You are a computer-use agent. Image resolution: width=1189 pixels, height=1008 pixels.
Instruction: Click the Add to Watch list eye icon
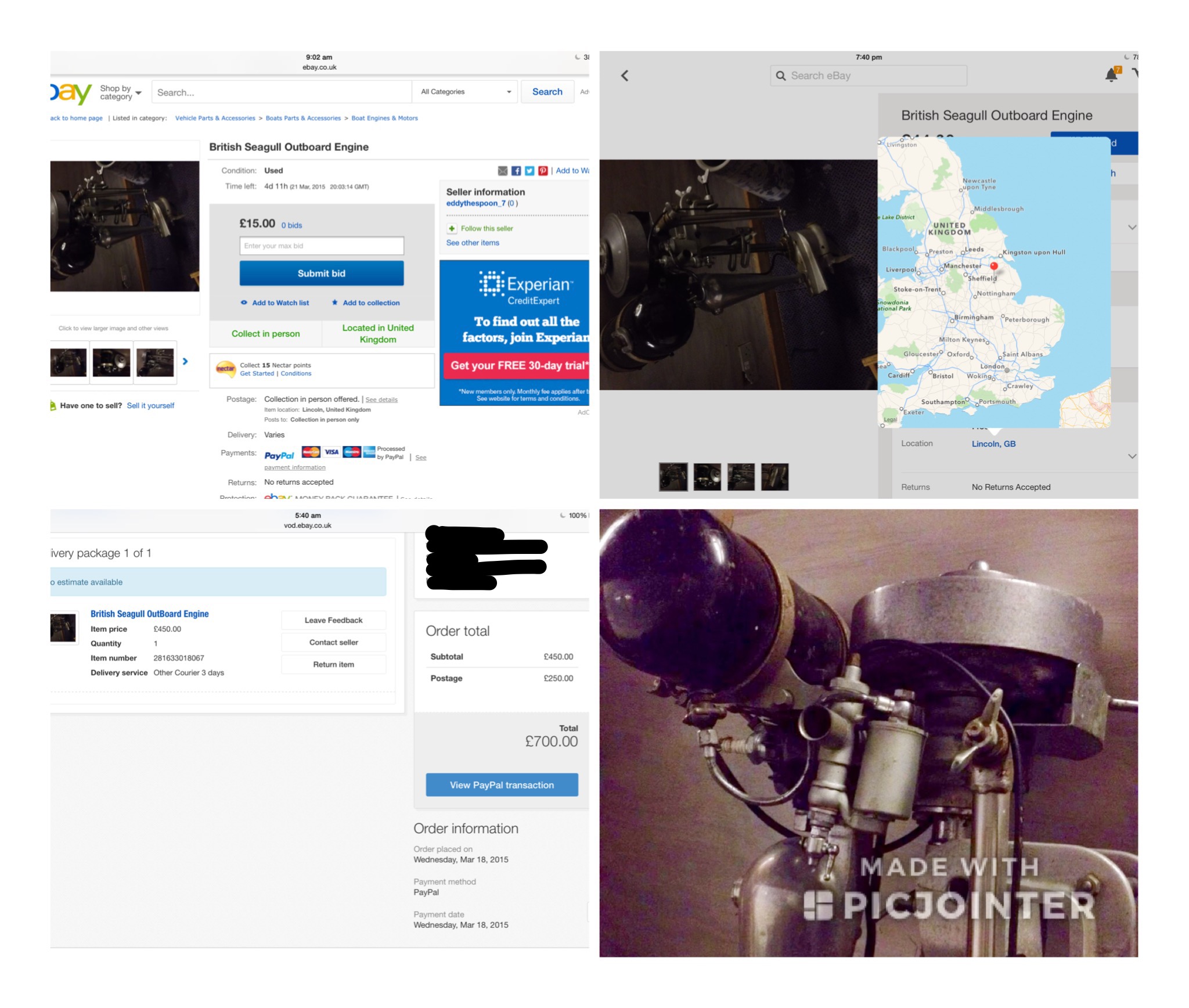pyautogui.click(x=244, y=303)
